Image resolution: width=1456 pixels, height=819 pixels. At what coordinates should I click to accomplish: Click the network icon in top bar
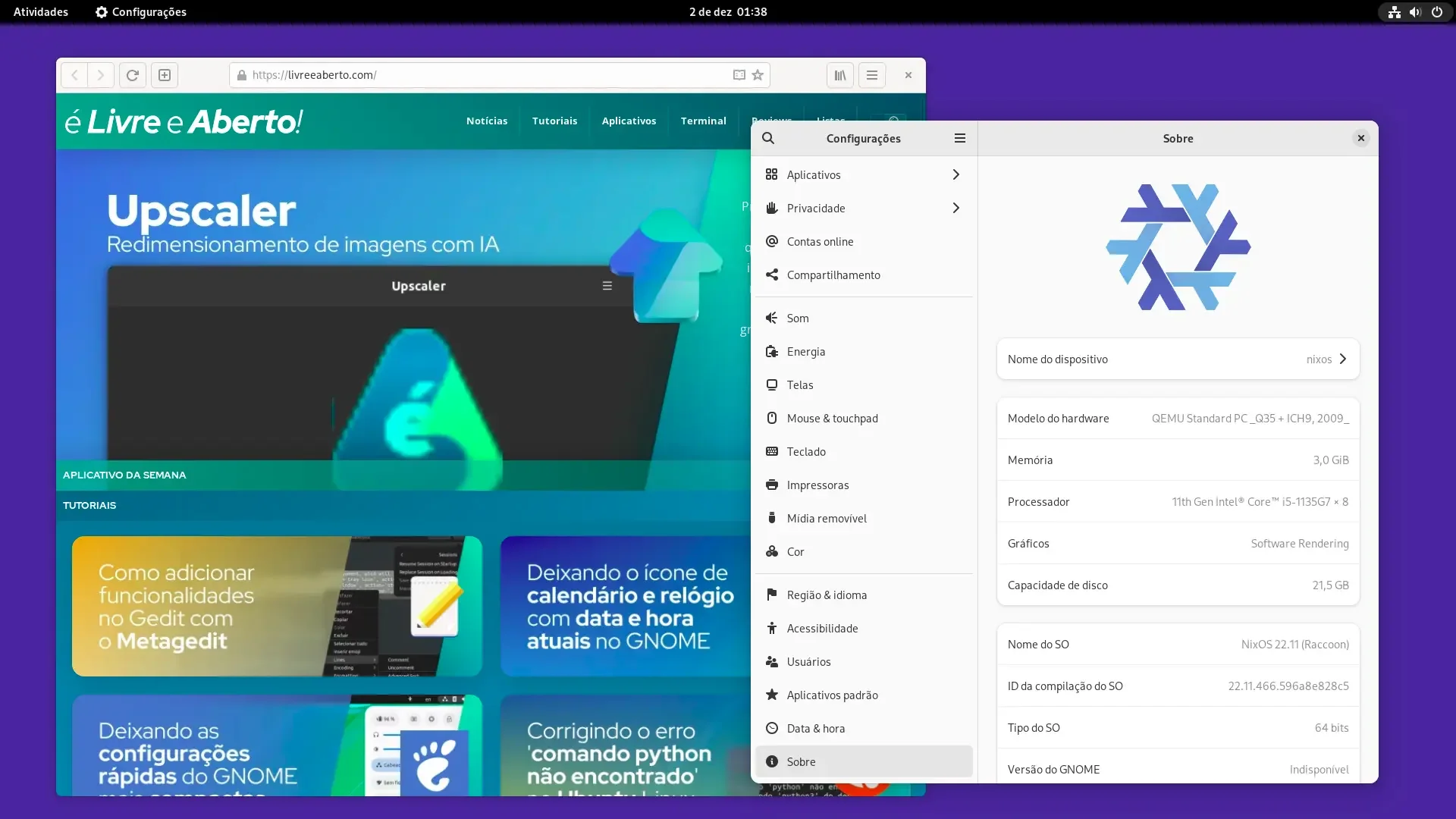pos(1395,12)
